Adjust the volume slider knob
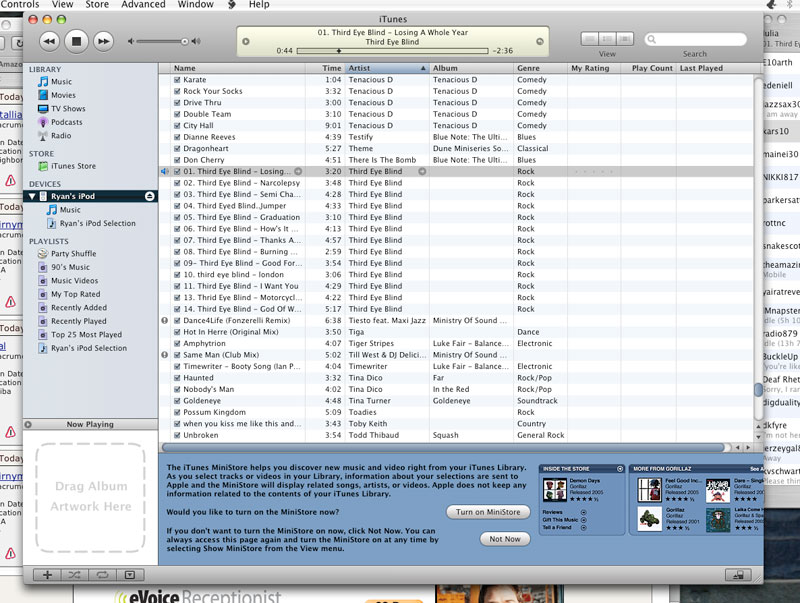 tap(185, 41)
